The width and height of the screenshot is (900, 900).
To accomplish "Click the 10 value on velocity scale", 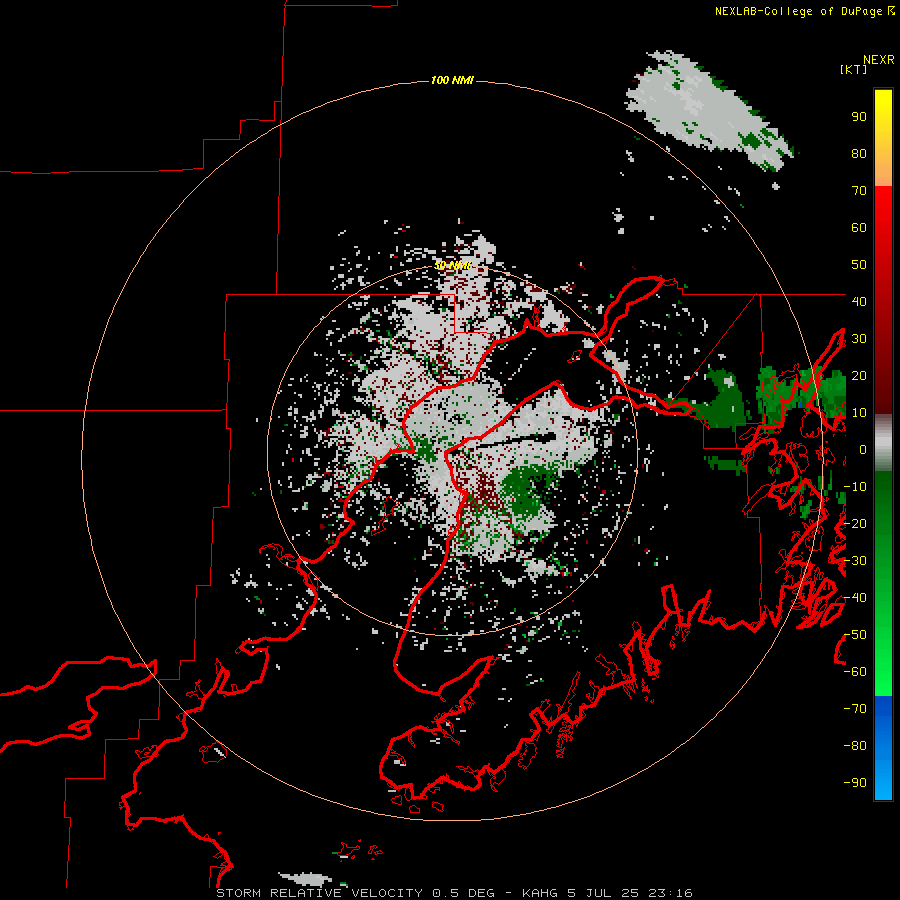I will point(859,413).
